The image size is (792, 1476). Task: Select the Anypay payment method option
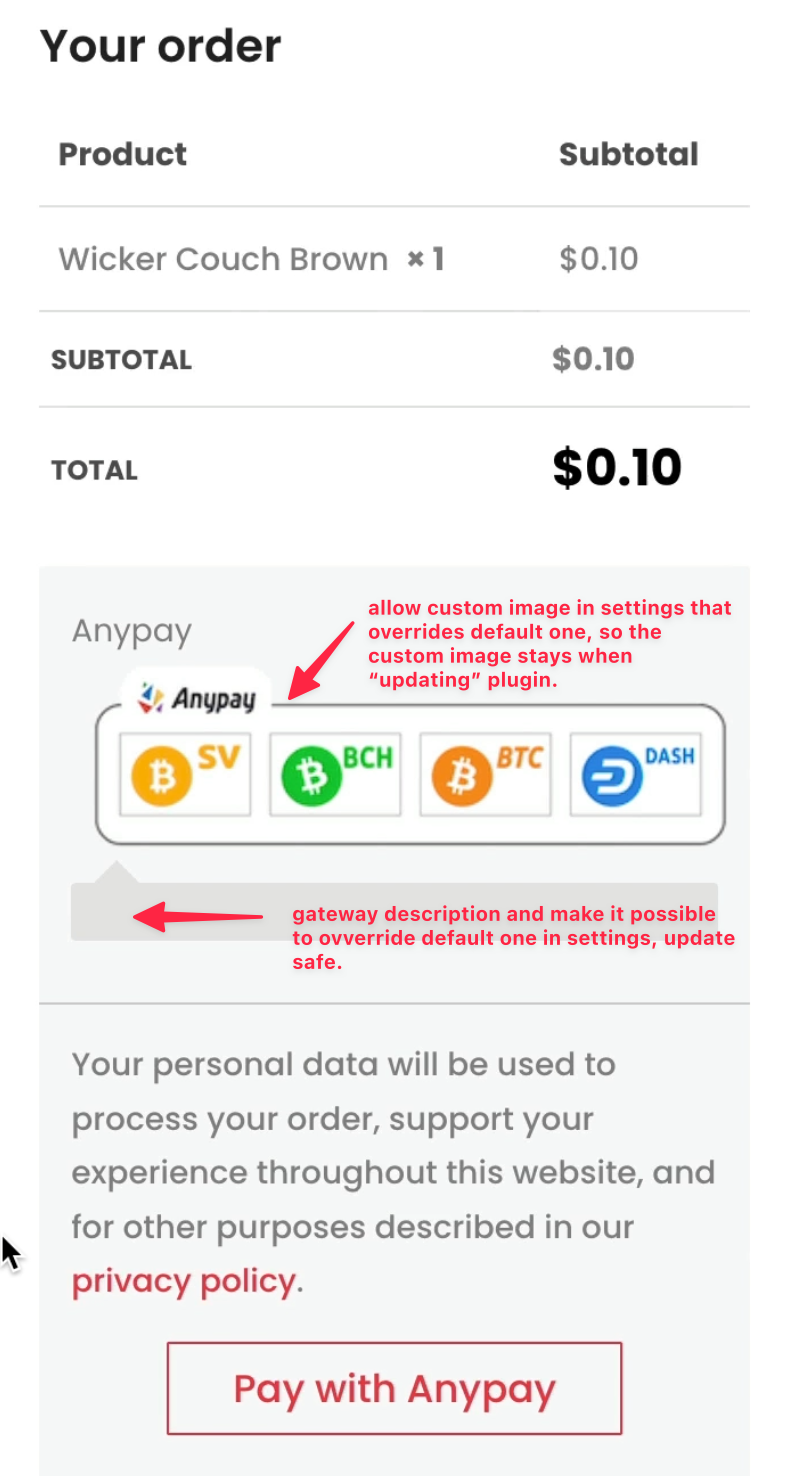[x=131, y=631]
